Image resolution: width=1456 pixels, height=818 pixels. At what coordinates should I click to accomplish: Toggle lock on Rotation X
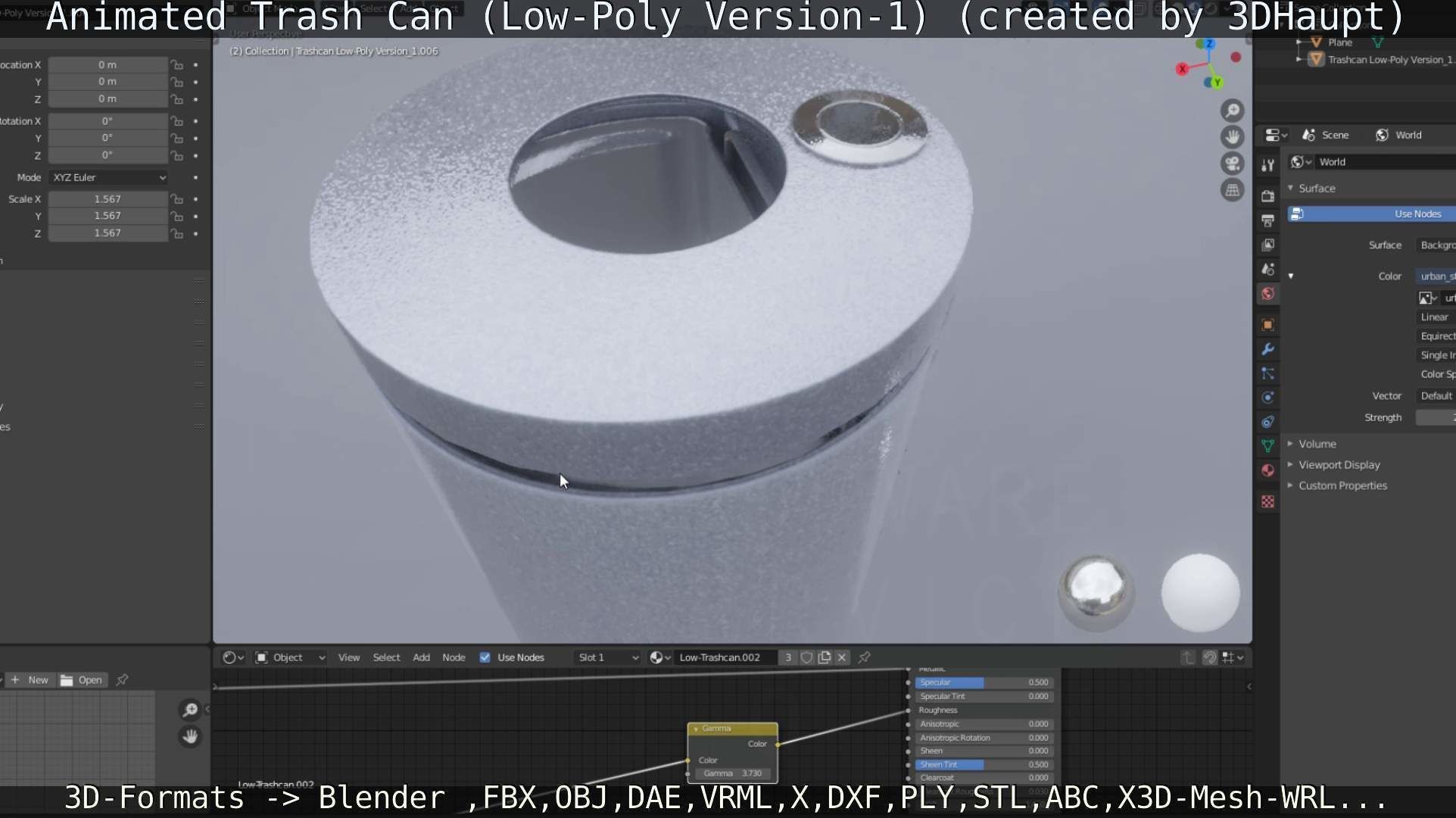[176, 121]
